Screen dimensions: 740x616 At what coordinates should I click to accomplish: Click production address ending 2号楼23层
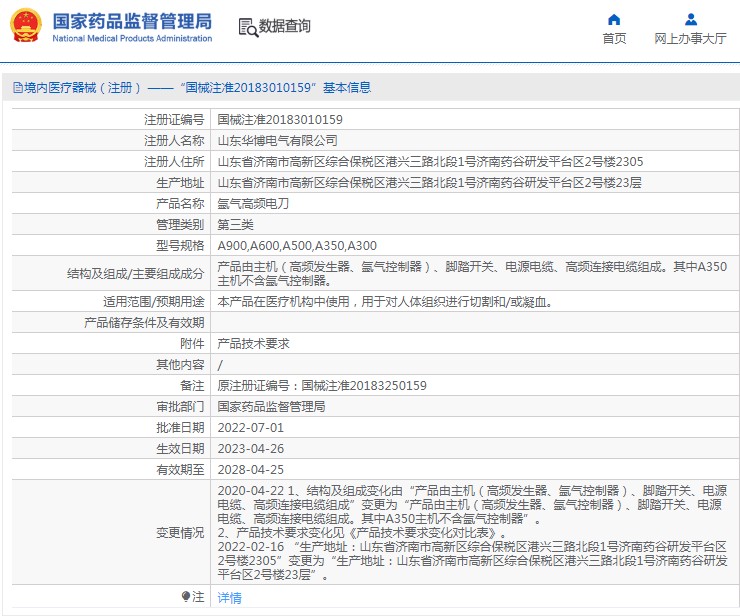coord(429,182)
